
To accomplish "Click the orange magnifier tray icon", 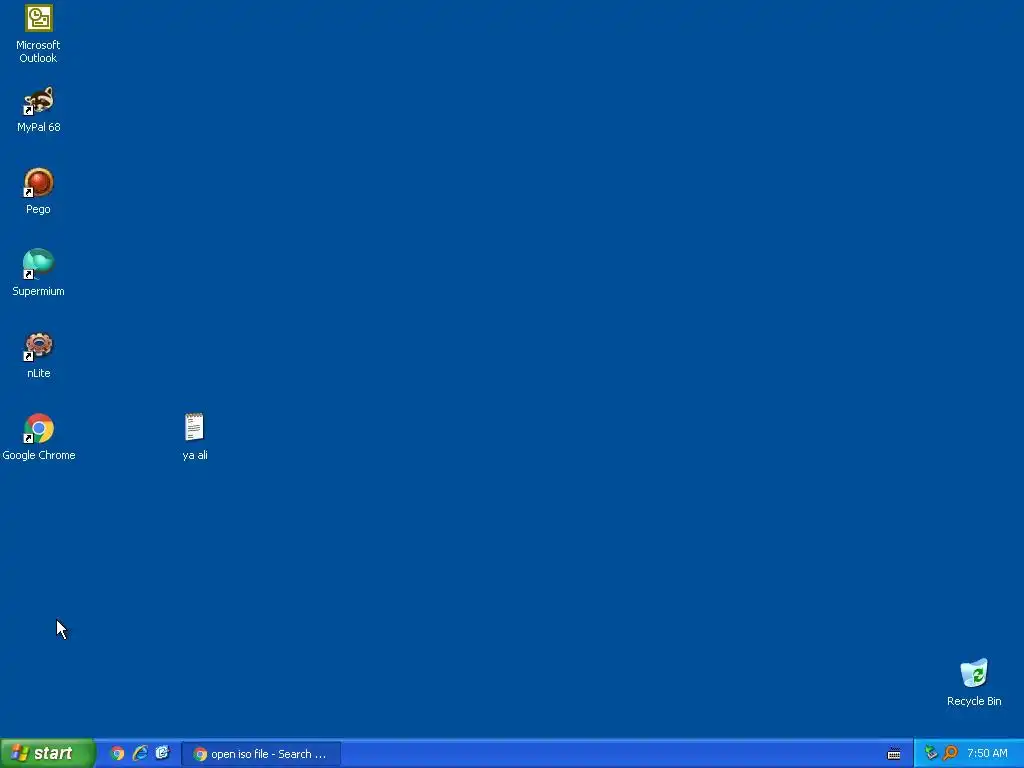I will pos(951,753).
